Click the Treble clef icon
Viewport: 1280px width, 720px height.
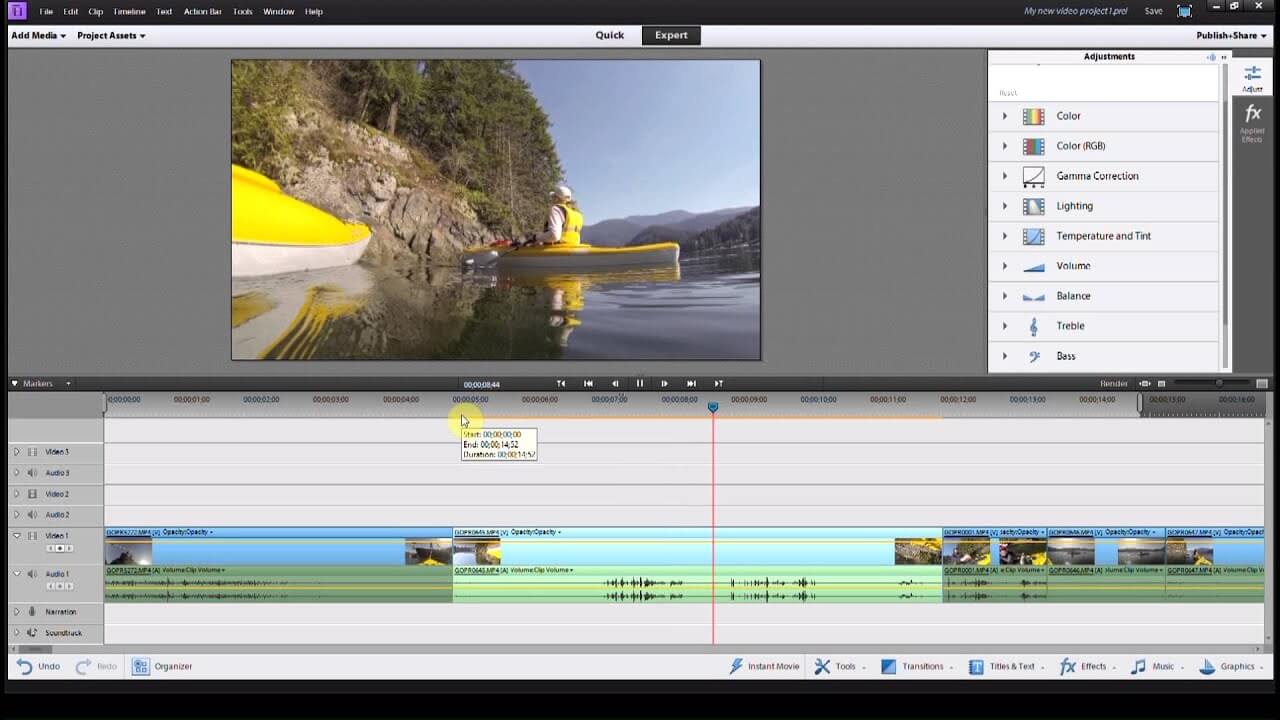(x=1034, y=326)
